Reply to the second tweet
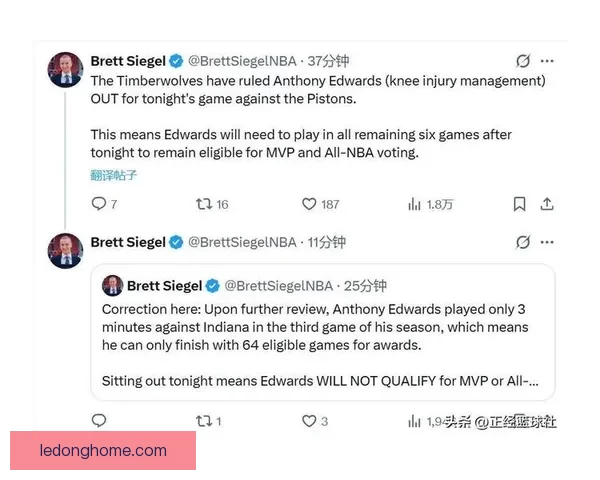 [99, 421]
